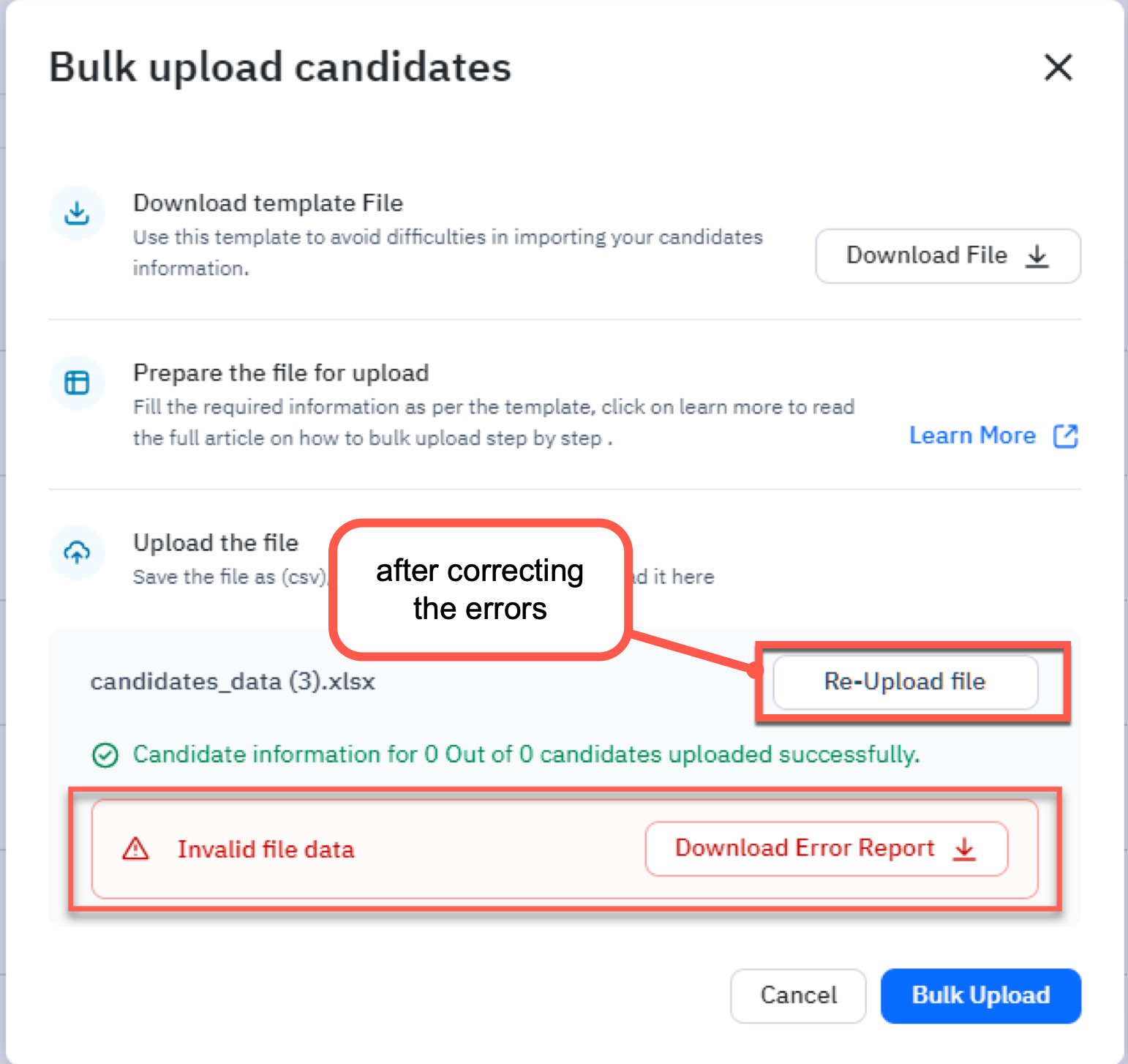This screenshot has height=1064, width=1128.
Task: Click the download template circular icon
Action: [77, 212]
